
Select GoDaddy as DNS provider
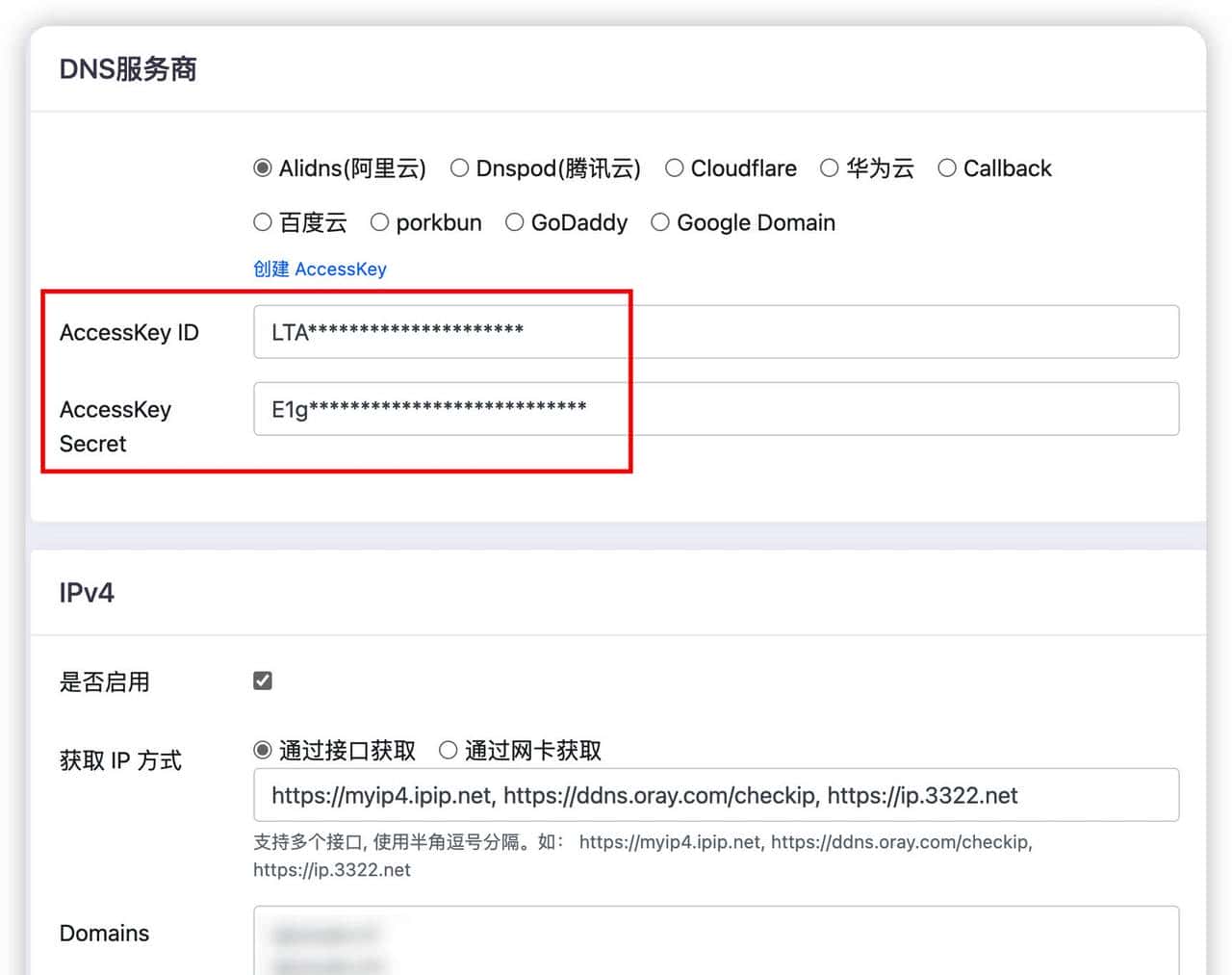[514, 222]
